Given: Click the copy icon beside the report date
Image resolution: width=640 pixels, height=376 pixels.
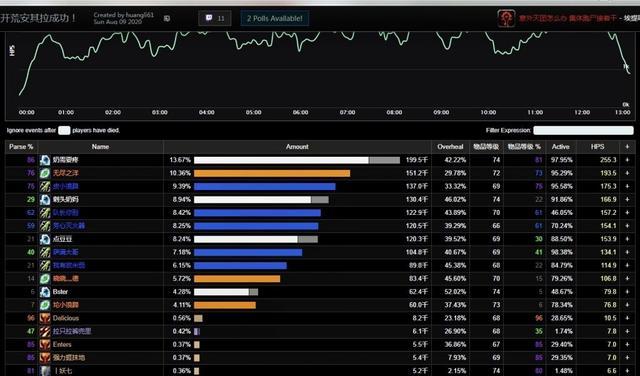Looking at the screenshot, I should point(167,18).
